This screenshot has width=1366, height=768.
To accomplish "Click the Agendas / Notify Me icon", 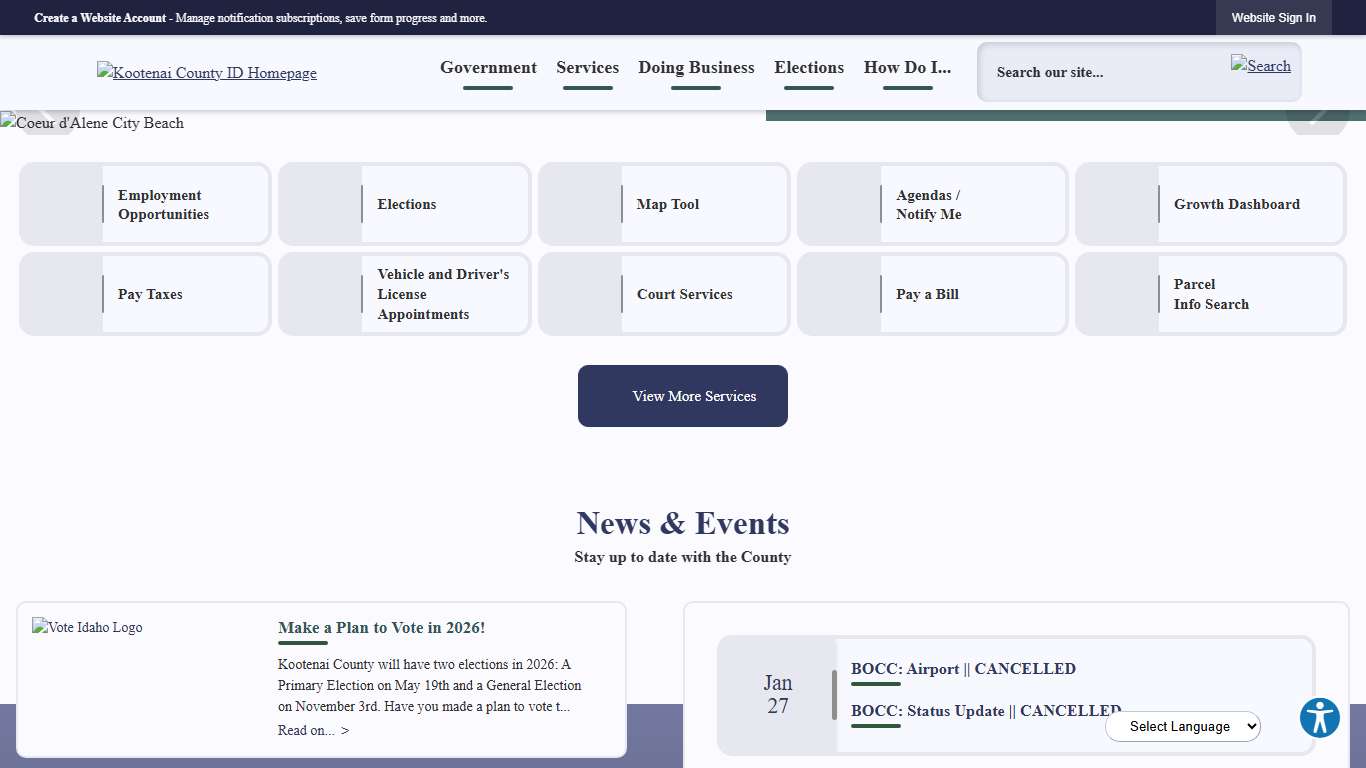I will 931,204.
